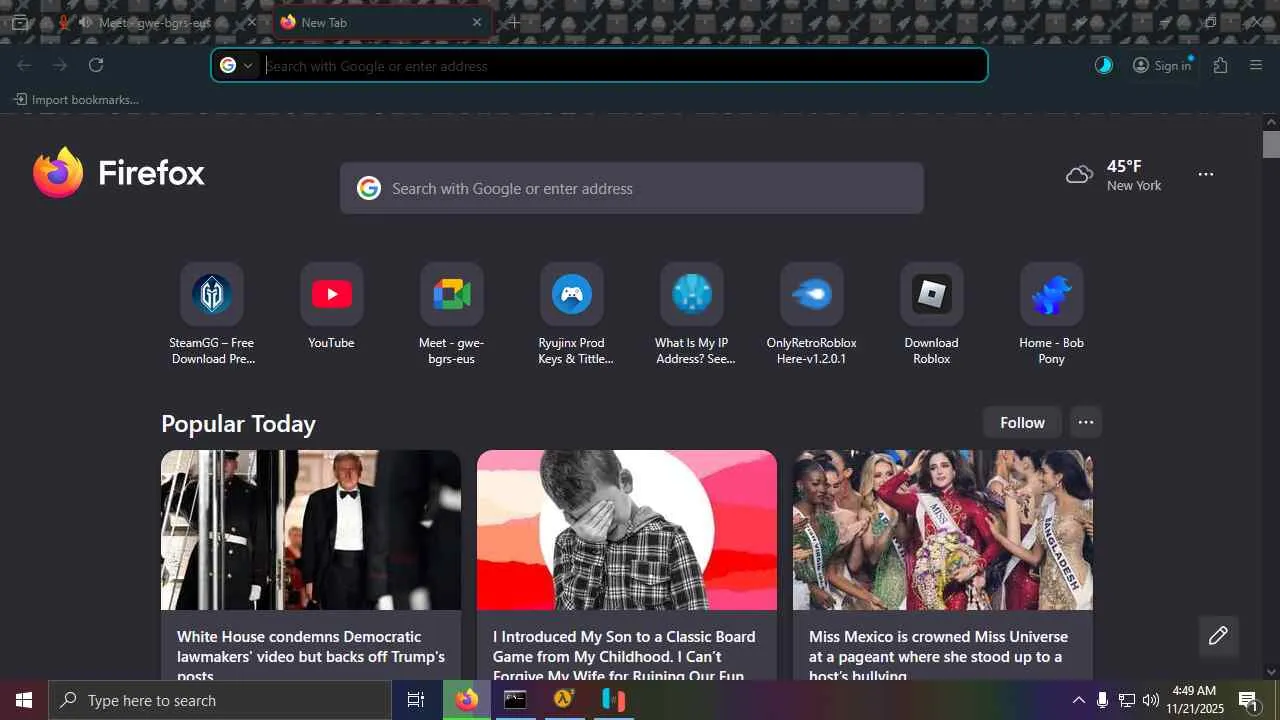The width and height of the screenshot is (1280, 720).
Task: Open the Download Roblox shortcut tile
Action: 932,294
